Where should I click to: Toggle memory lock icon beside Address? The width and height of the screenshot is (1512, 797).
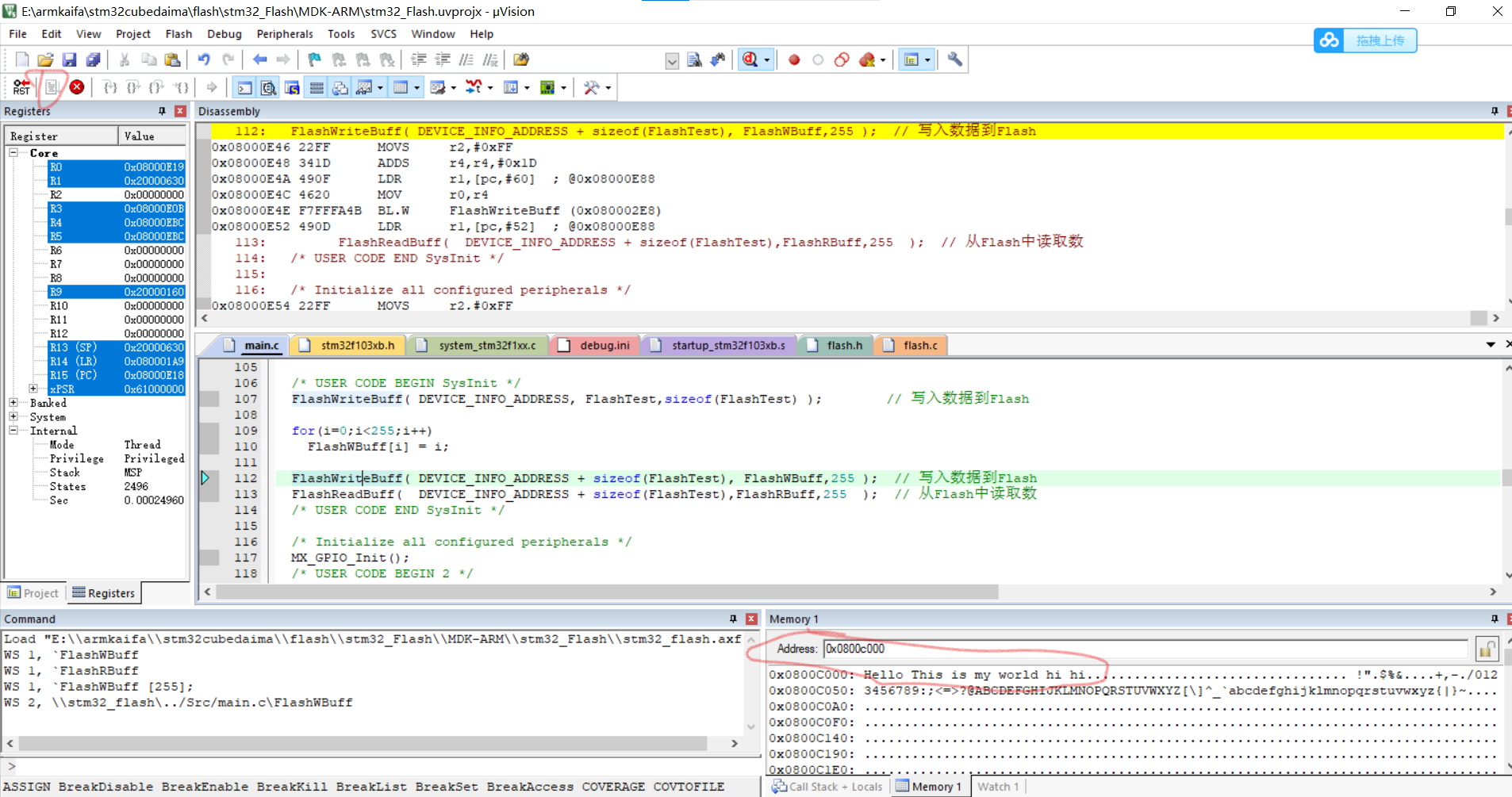pyautogui.click(x=1487, y=649)
